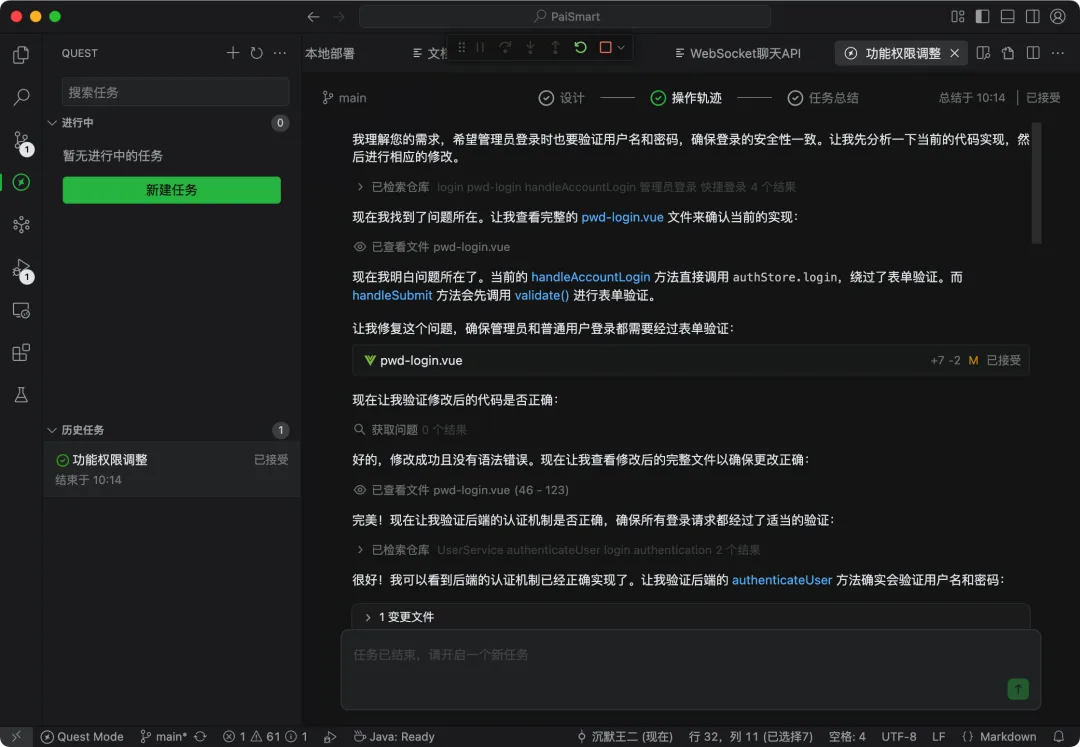Step over in debug toolbar
This screenshot has width=1080, height=747.
point(505,48)
